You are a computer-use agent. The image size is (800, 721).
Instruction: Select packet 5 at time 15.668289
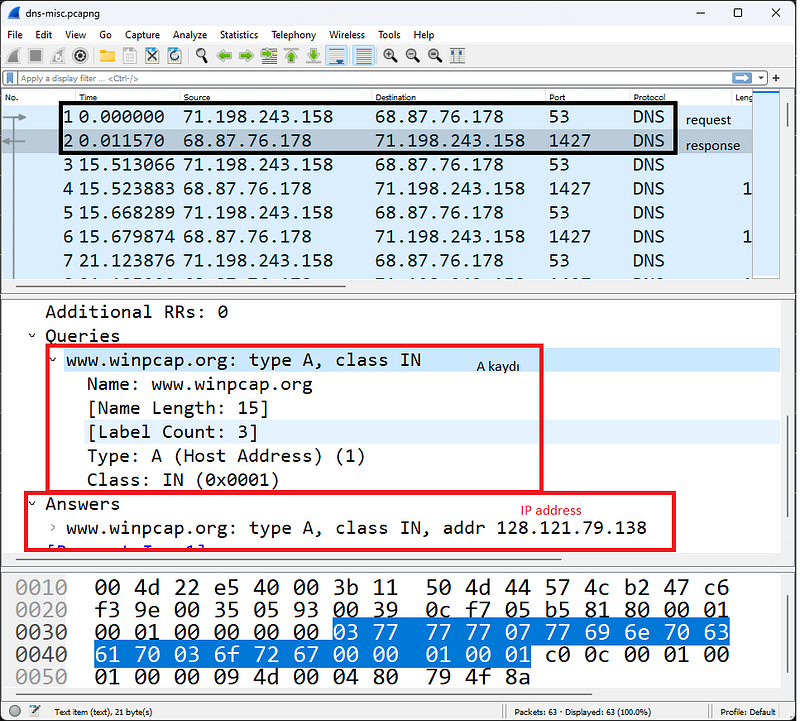(377, 213)
